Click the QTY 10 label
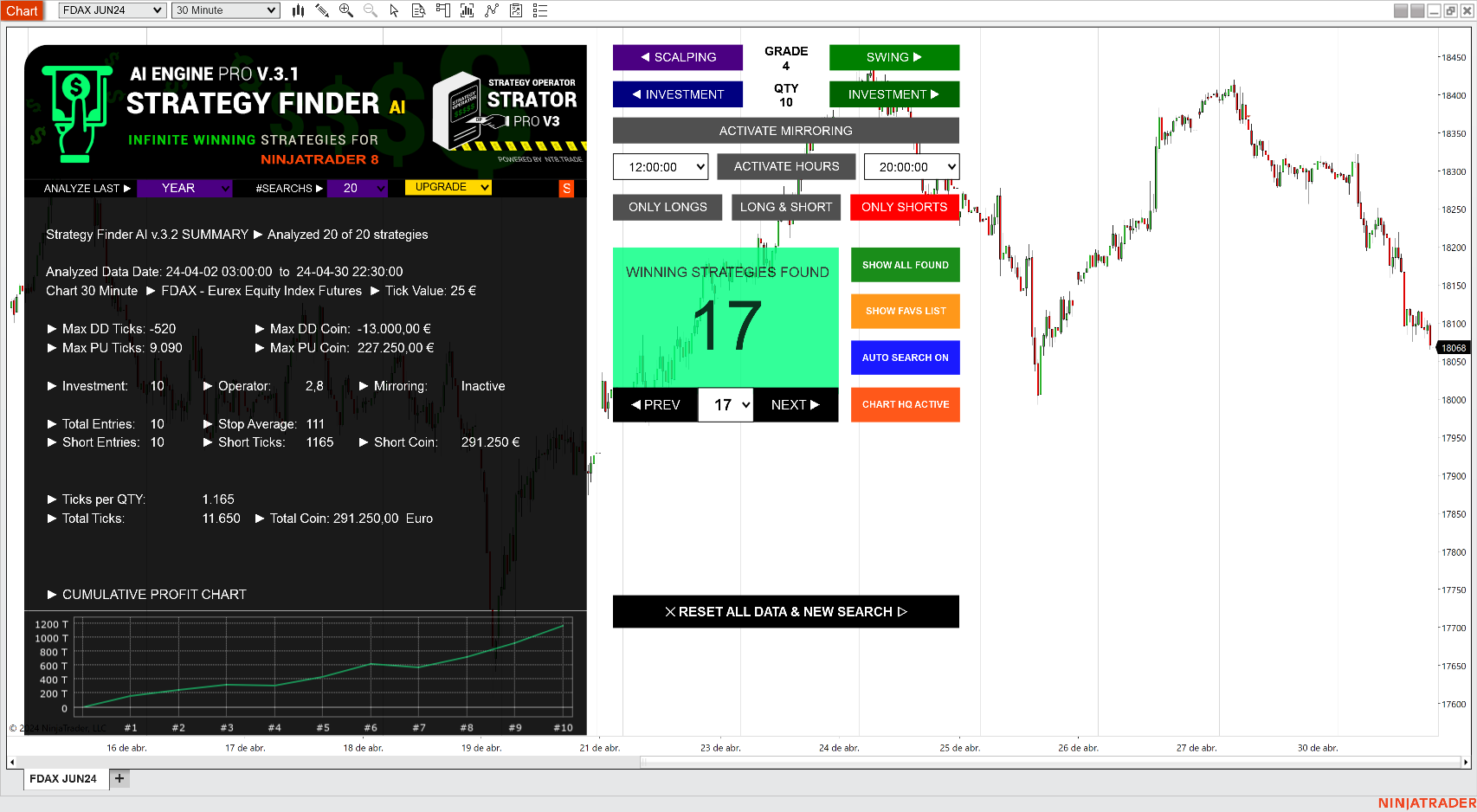This screenshot has height=812, width=1477. (786, 95)
